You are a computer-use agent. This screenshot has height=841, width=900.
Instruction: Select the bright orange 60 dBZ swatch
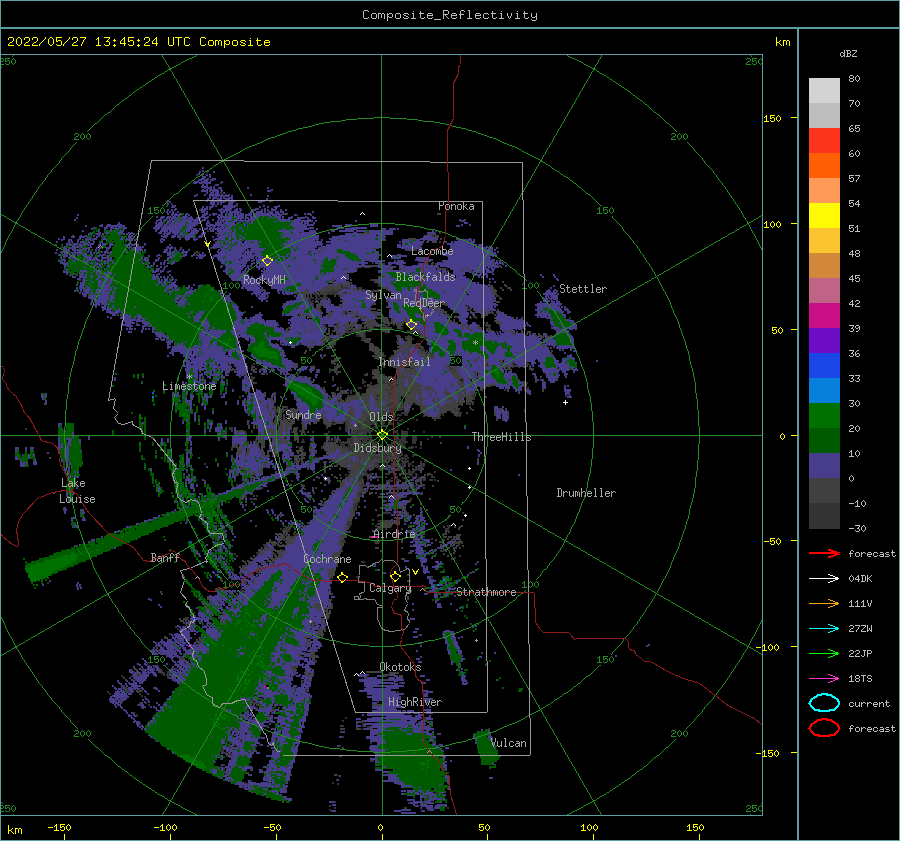(824, 165)
